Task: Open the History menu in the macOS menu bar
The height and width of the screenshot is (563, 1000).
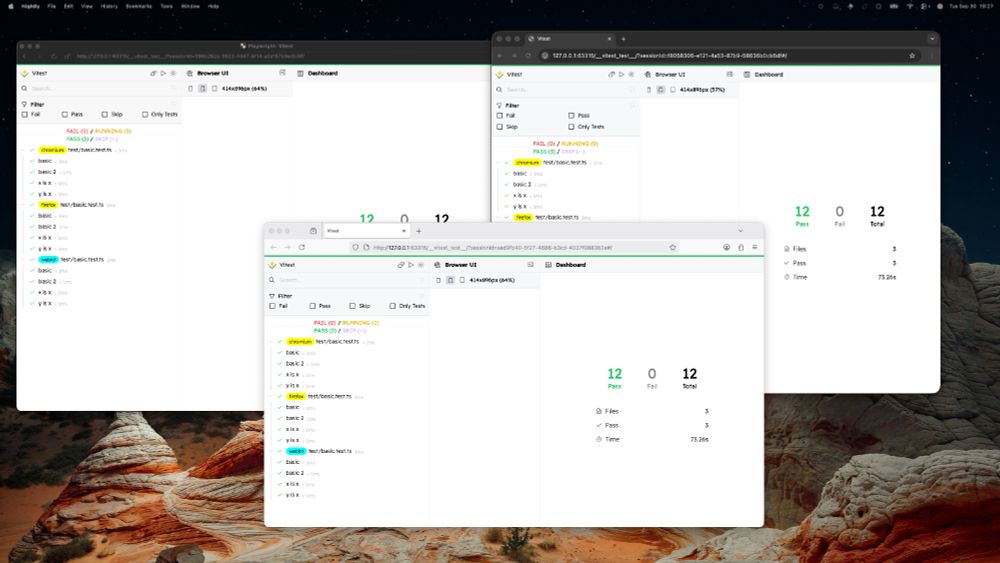Action: coord(109,6)
